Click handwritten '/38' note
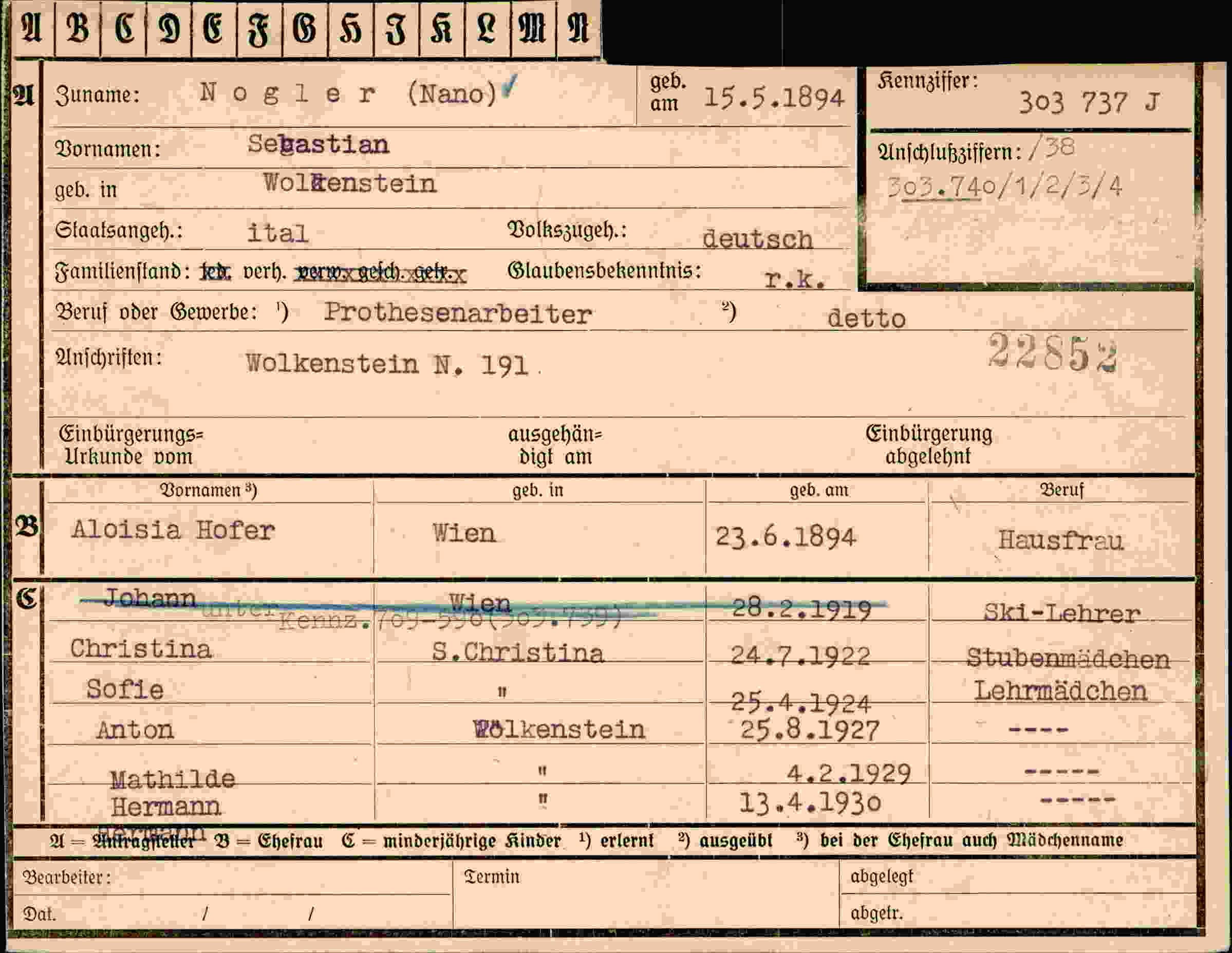1232x953 pixels. tap(1053, 148)
